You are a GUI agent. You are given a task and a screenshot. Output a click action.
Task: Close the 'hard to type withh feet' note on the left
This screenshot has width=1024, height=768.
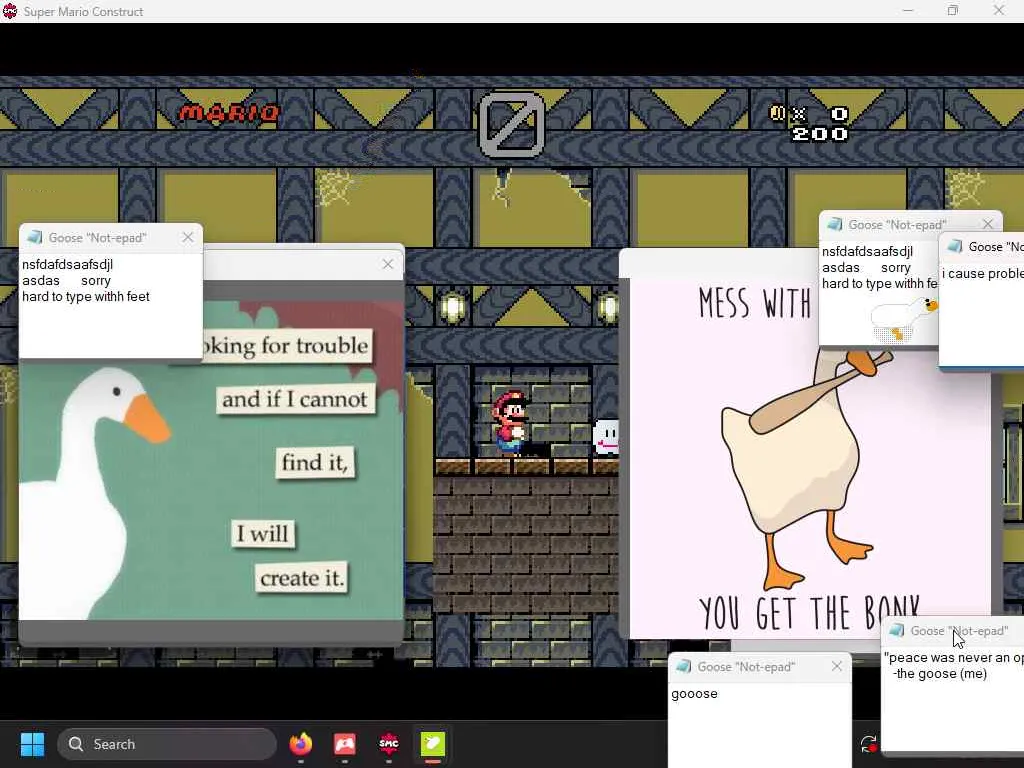pos(188,238)
